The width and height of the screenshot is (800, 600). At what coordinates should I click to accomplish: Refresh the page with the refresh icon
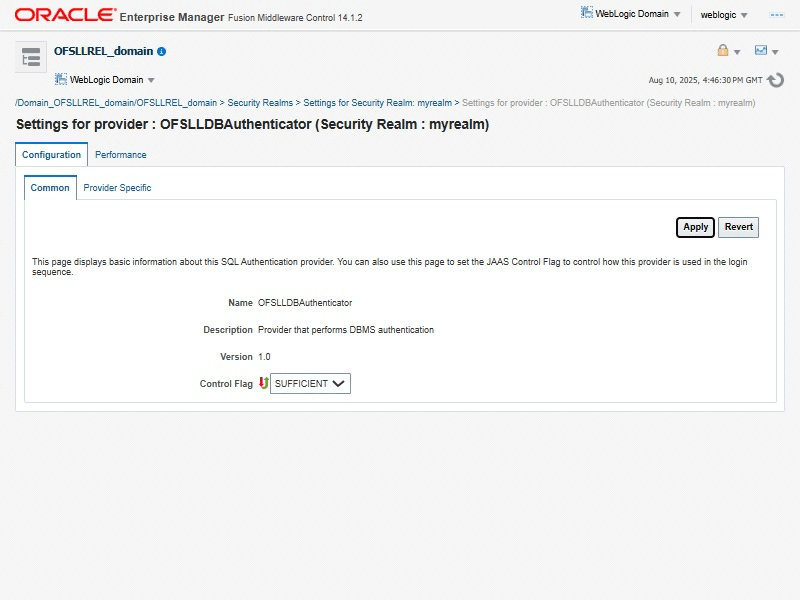coord(776,80)
